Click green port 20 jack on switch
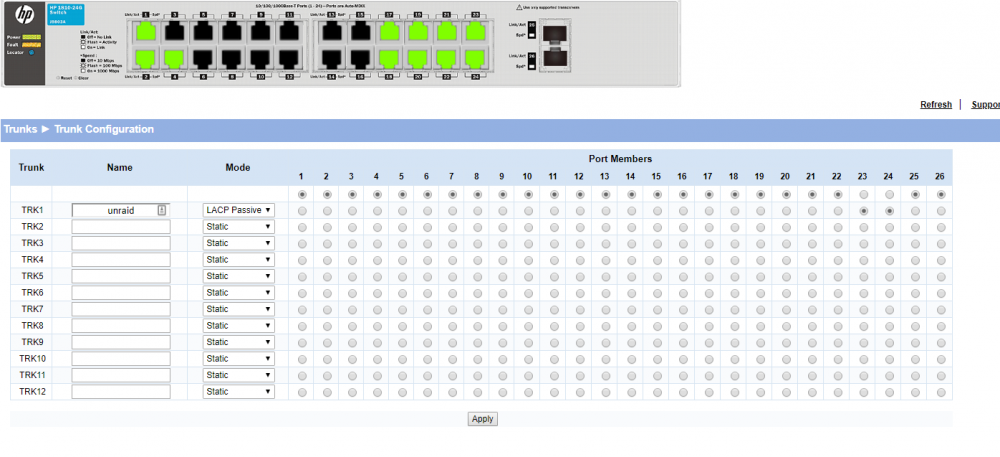The width and height of the screenshot is (1000, 457). coord(418,59)
